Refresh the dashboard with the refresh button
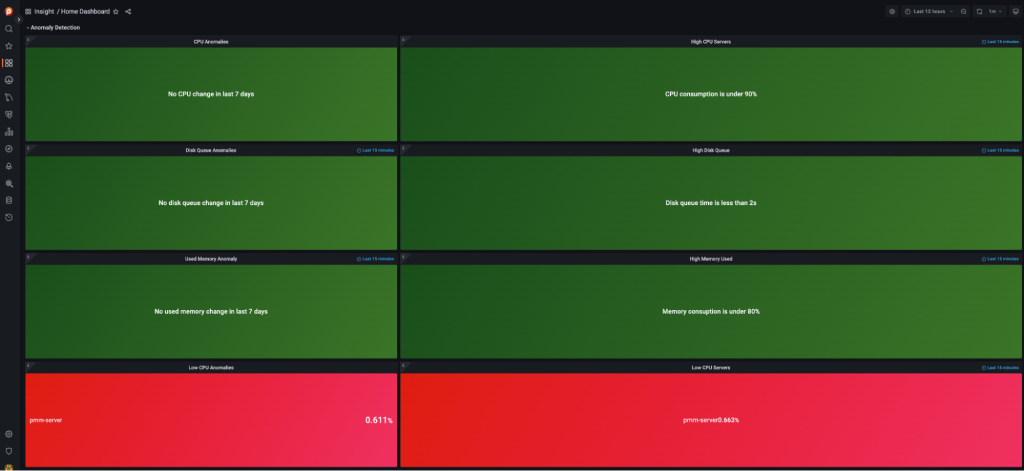This screenshot has height=471, width=1024. pyautogui.click(x=979, y=11)
